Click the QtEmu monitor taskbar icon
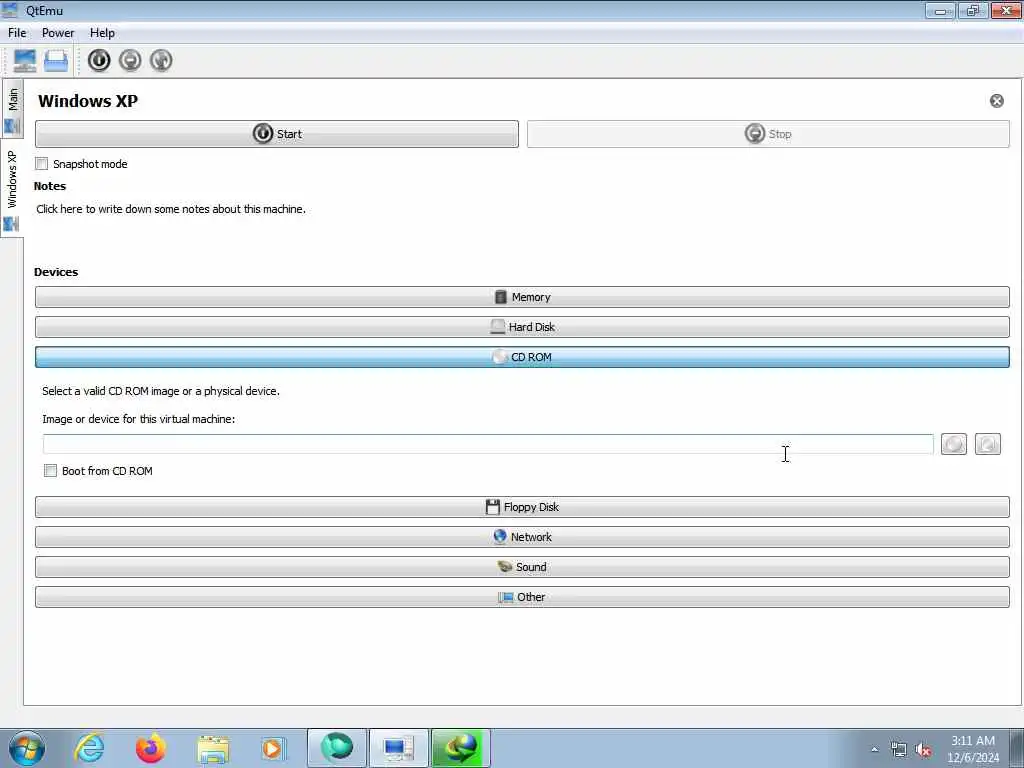The height and width of the screenshot is (768, 1024). 398,748
